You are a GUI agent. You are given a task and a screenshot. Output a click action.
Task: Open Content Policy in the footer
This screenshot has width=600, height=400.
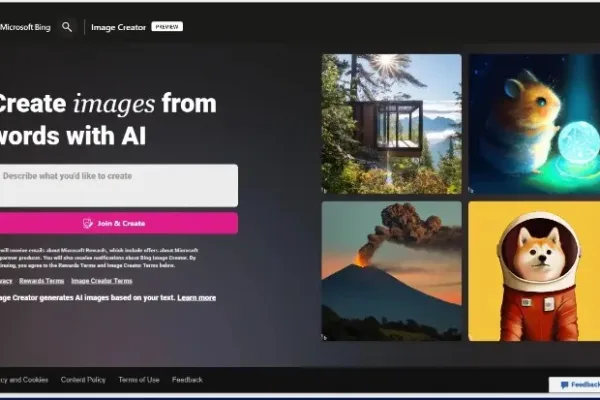coord(83,380)
